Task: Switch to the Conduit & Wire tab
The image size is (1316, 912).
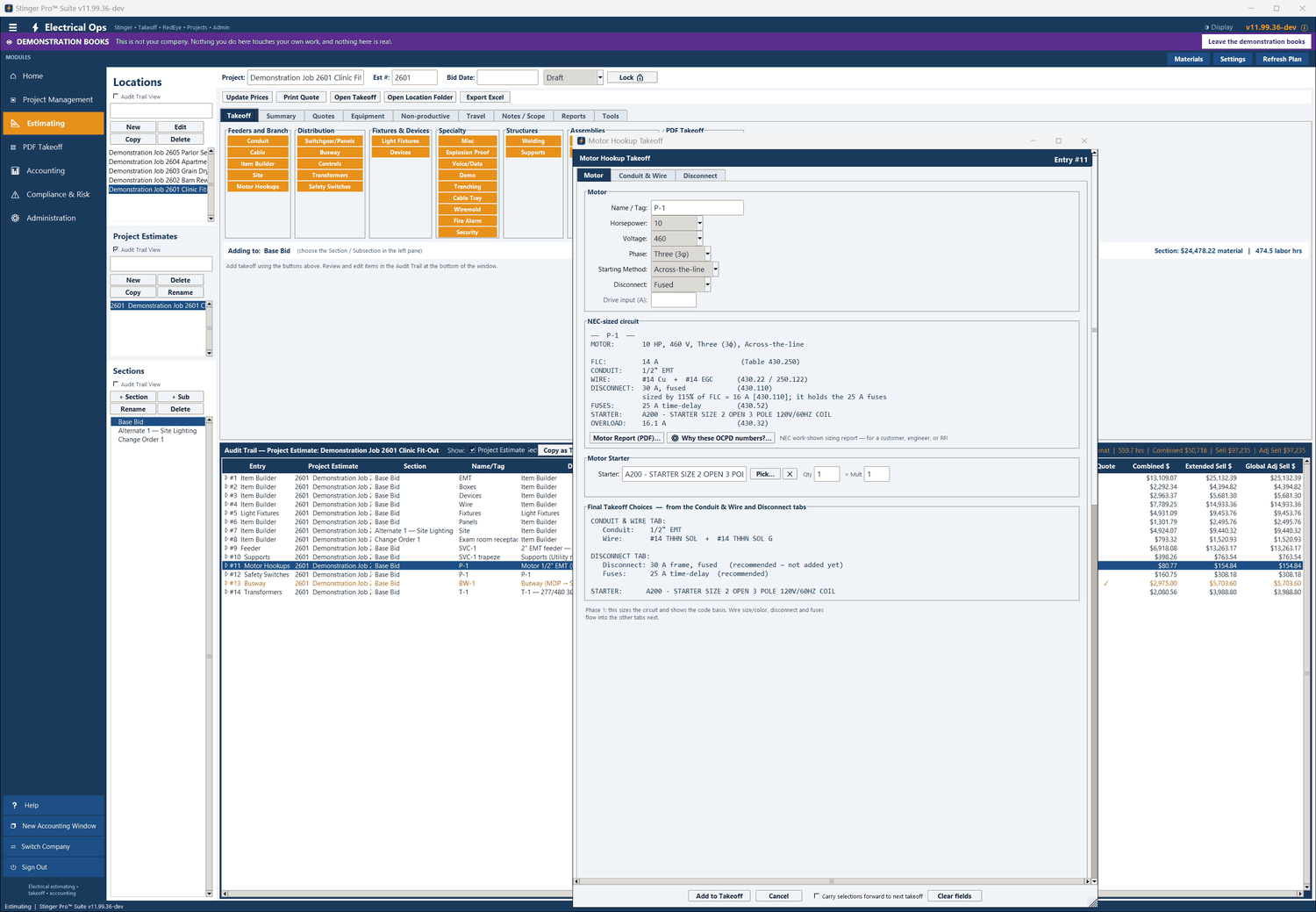Action: pos(642,176)
